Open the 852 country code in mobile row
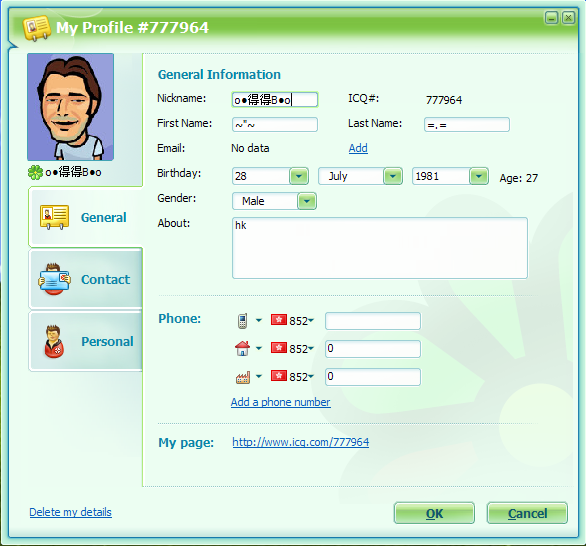Screen dimensions: 586x546 [x=301, y=321]
